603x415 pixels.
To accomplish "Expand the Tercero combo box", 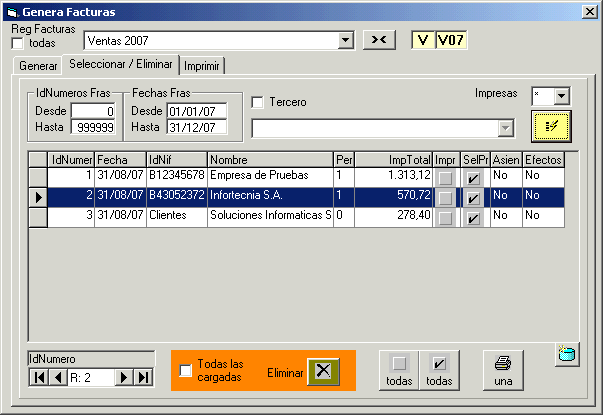I will click(x=506, y=128).
